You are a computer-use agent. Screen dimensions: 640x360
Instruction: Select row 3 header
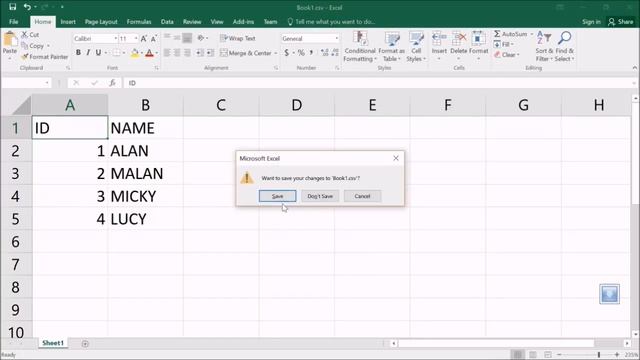click(x=16, y=173)
